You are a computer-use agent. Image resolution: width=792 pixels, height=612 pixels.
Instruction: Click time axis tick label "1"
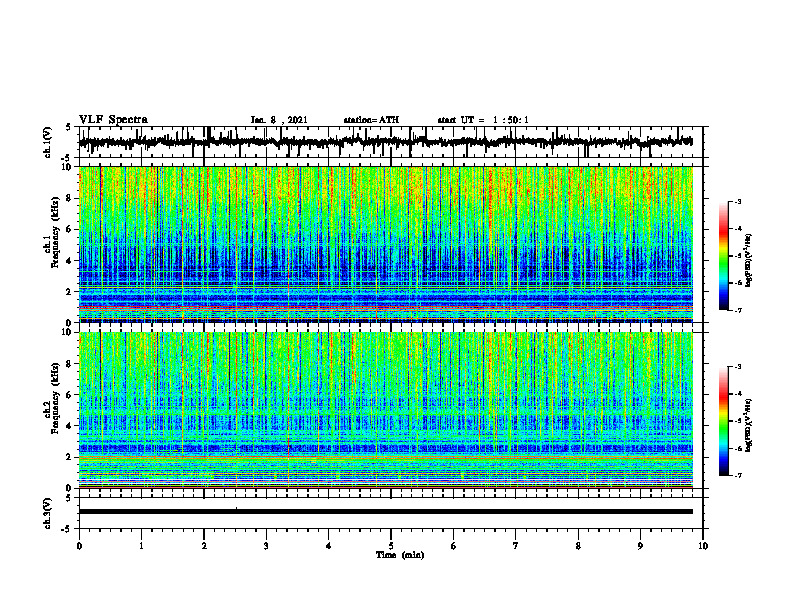pyautogui.click(x=141, y=546)
